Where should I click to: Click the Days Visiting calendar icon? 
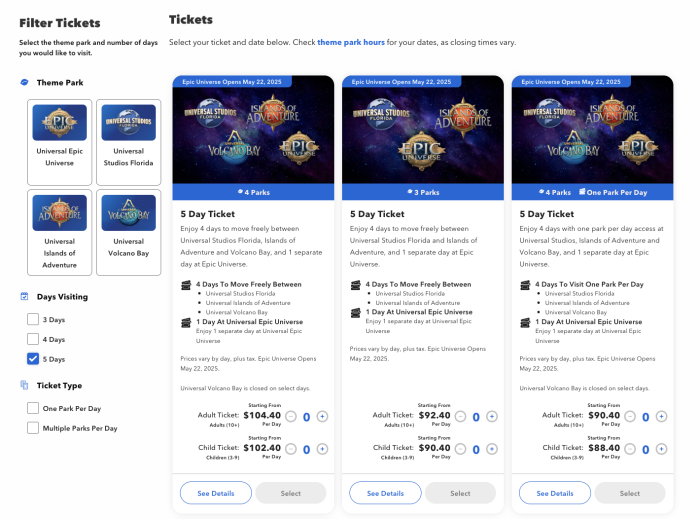pos(25,296)
